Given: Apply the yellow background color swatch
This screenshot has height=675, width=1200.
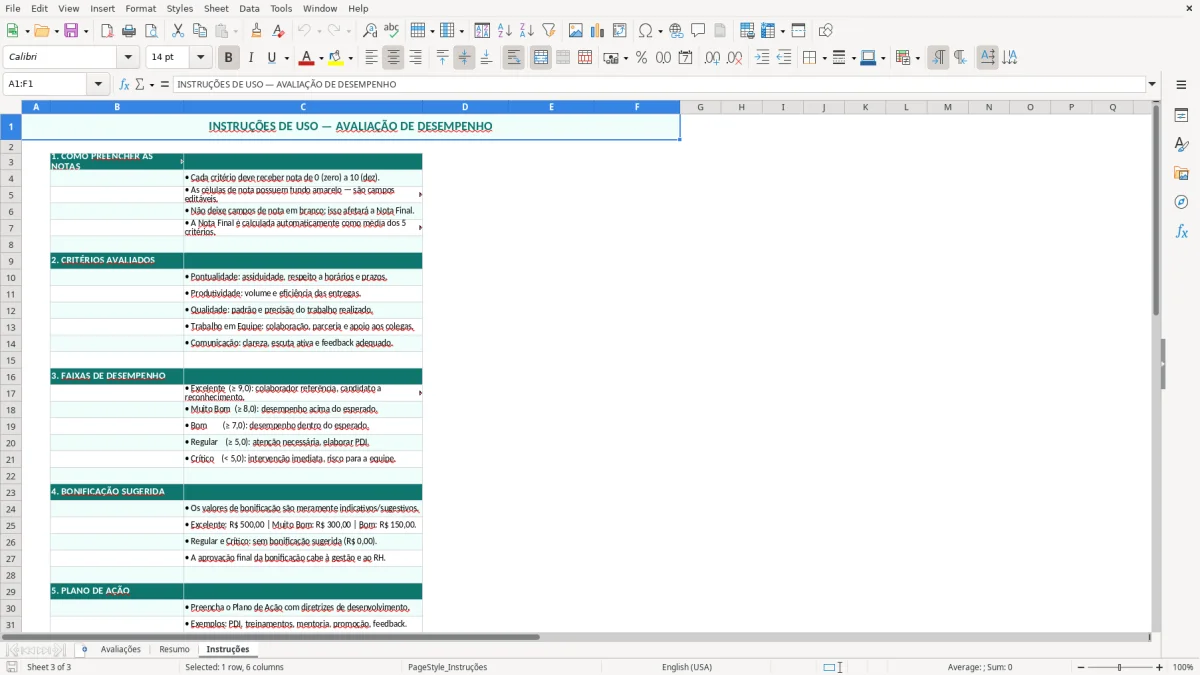Looking at the screenshot, I should click(x=336, y=58).
